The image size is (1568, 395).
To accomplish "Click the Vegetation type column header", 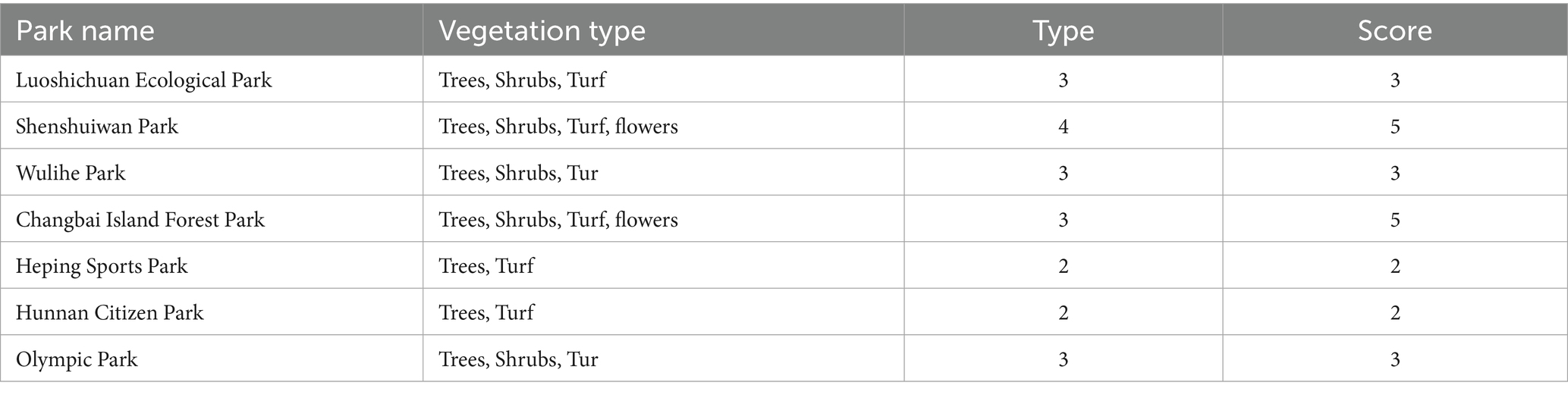I will point(542,31).
